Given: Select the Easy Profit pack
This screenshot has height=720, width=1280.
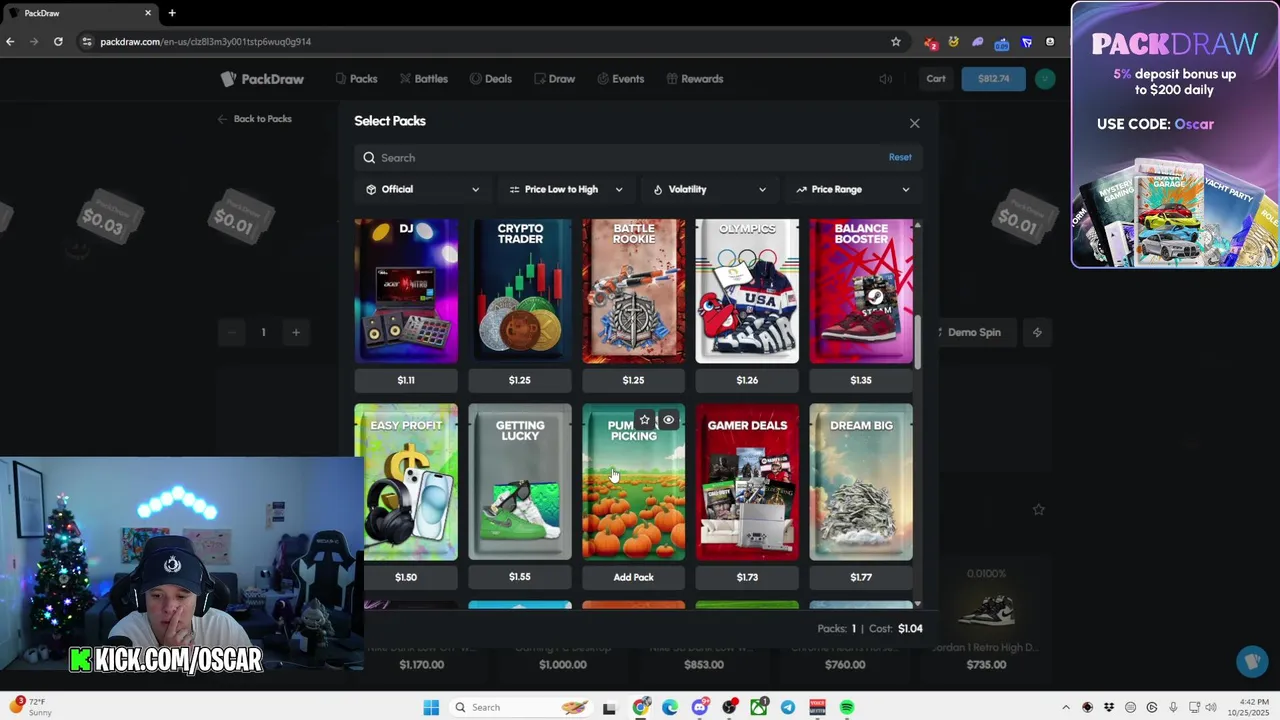Looking at the screenshot, I should click(x=406, y=482).
